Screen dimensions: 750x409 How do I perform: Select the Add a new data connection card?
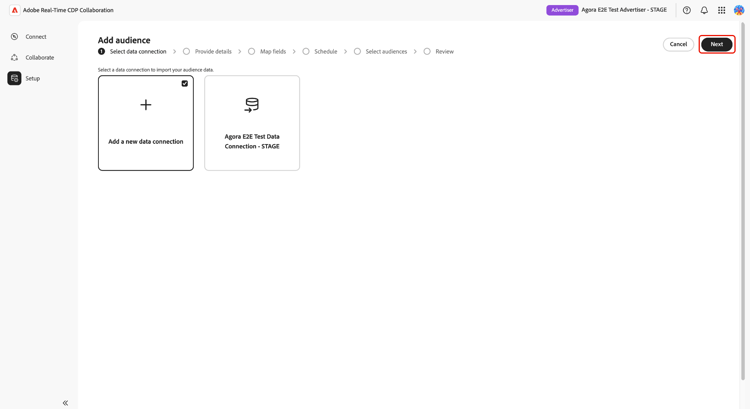click(x=146, y=123)
